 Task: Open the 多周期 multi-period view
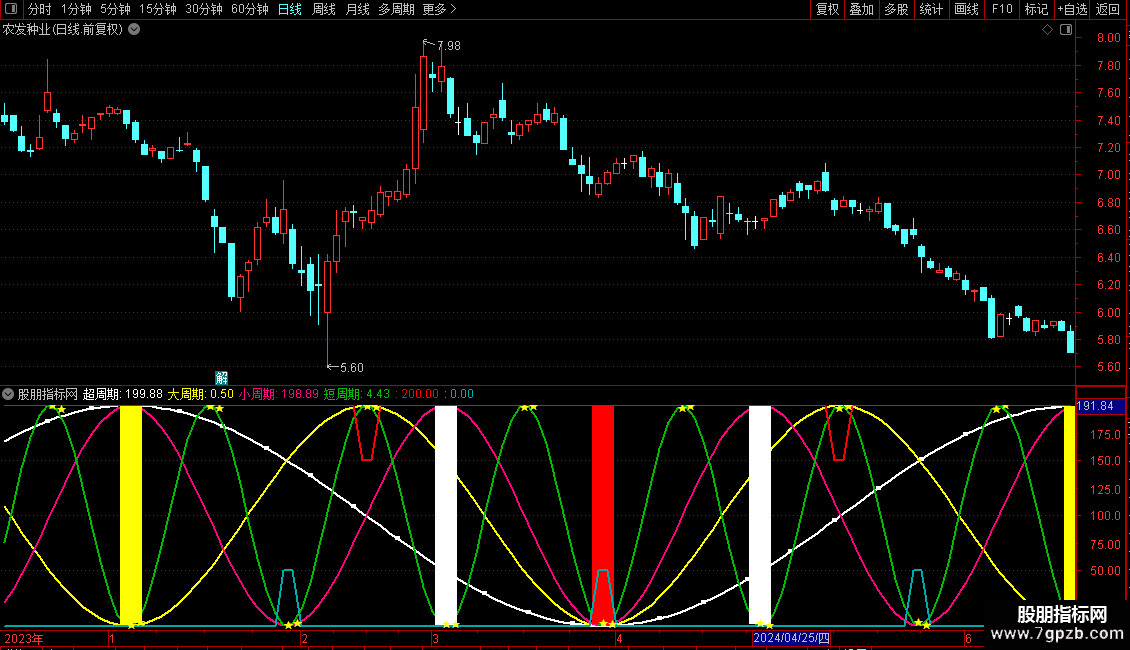pos(396,9)
